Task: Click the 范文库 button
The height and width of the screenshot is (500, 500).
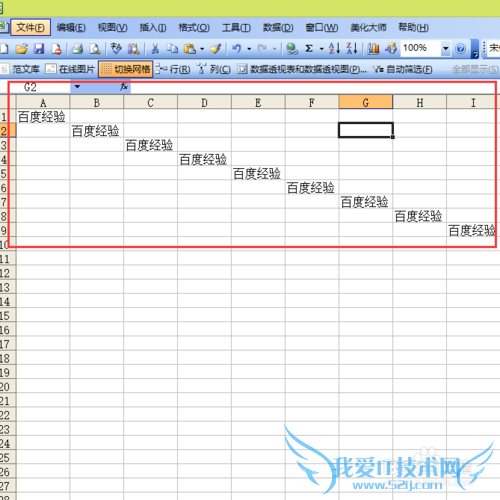Action: [20, 69]
